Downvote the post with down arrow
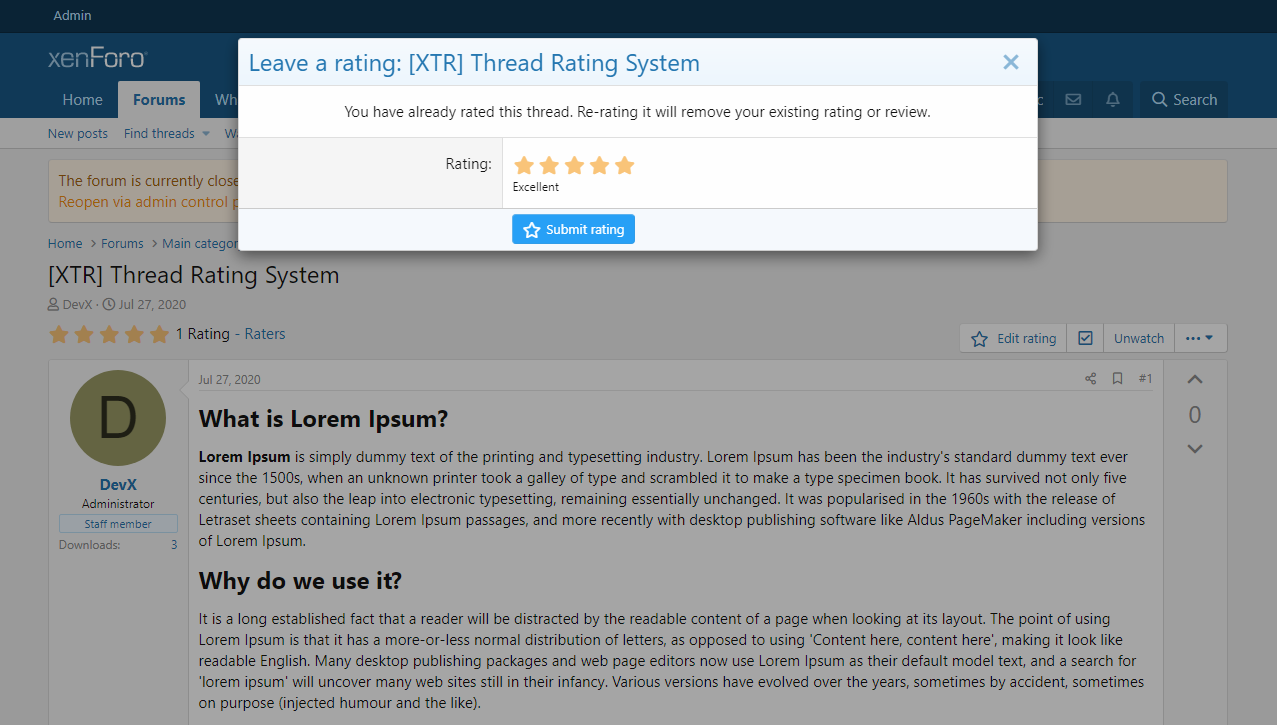The image size is (1277, 725). coord(1194,449)
